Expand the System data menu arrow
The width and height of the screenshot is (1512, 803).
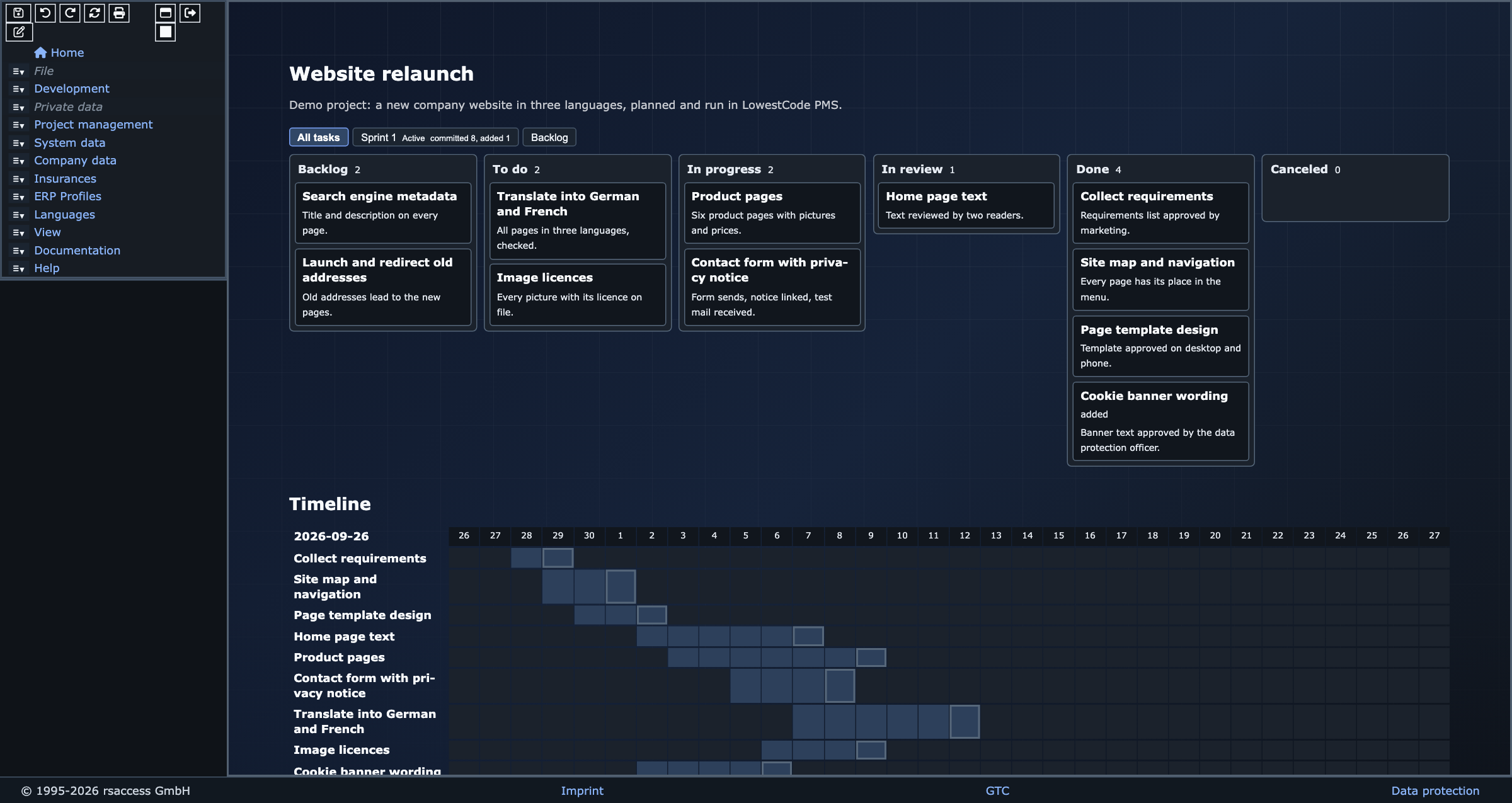click(x=18, y=144)
